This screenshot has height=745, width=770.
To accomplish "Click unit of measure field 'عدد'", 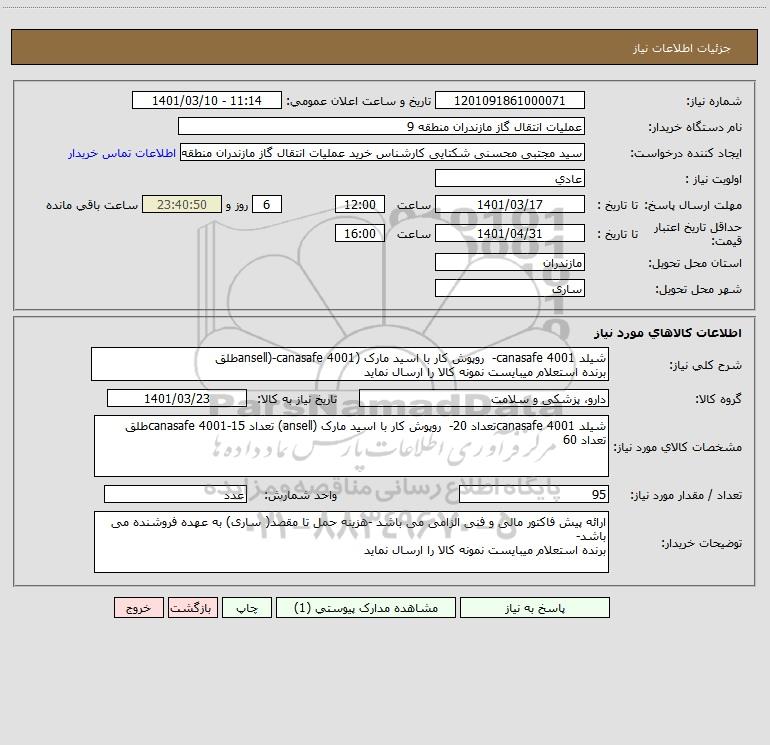I will pos(175,494).
